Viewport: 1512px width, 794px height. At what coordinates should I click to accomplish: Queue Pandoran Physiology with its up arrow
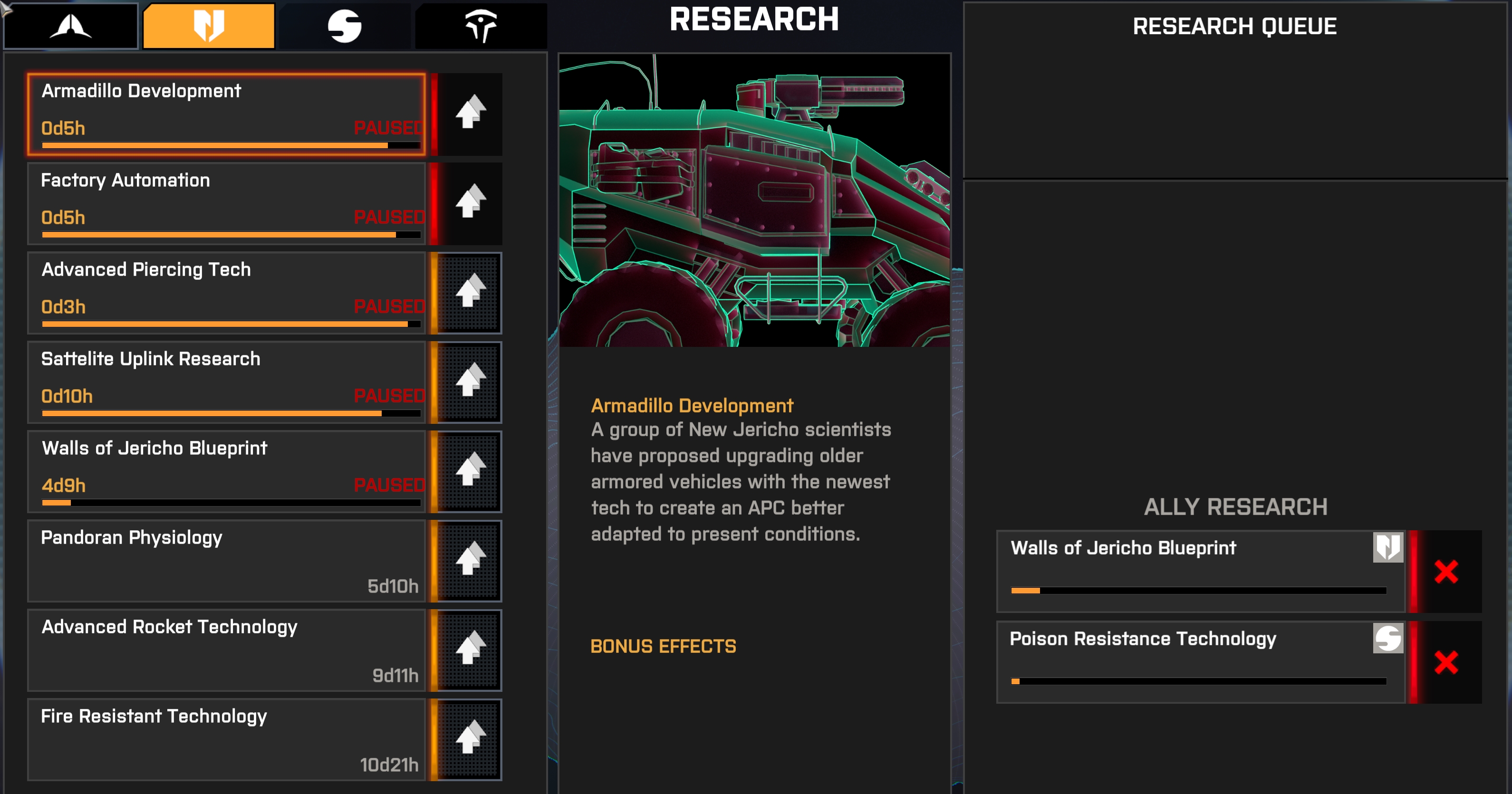[470, 560]
